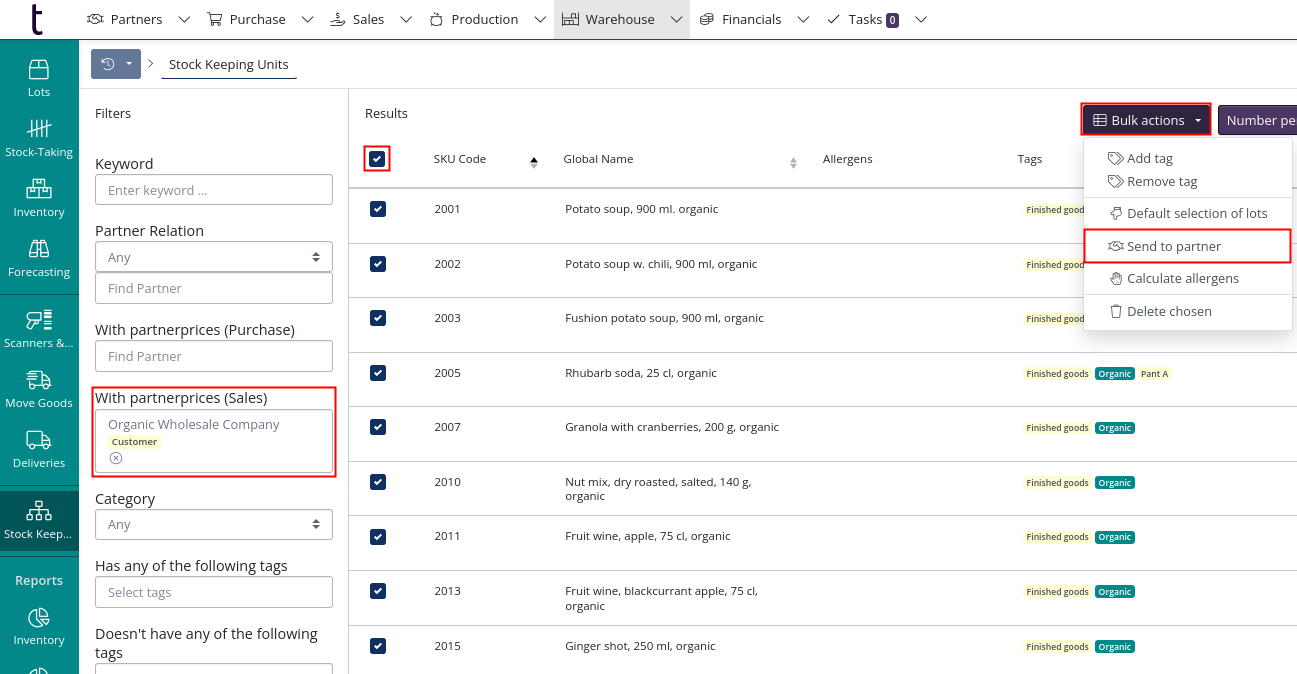Expand the Sales menu chevron
The width and height of the screenshot is (1297, 674).
click(x=404, y=19)
